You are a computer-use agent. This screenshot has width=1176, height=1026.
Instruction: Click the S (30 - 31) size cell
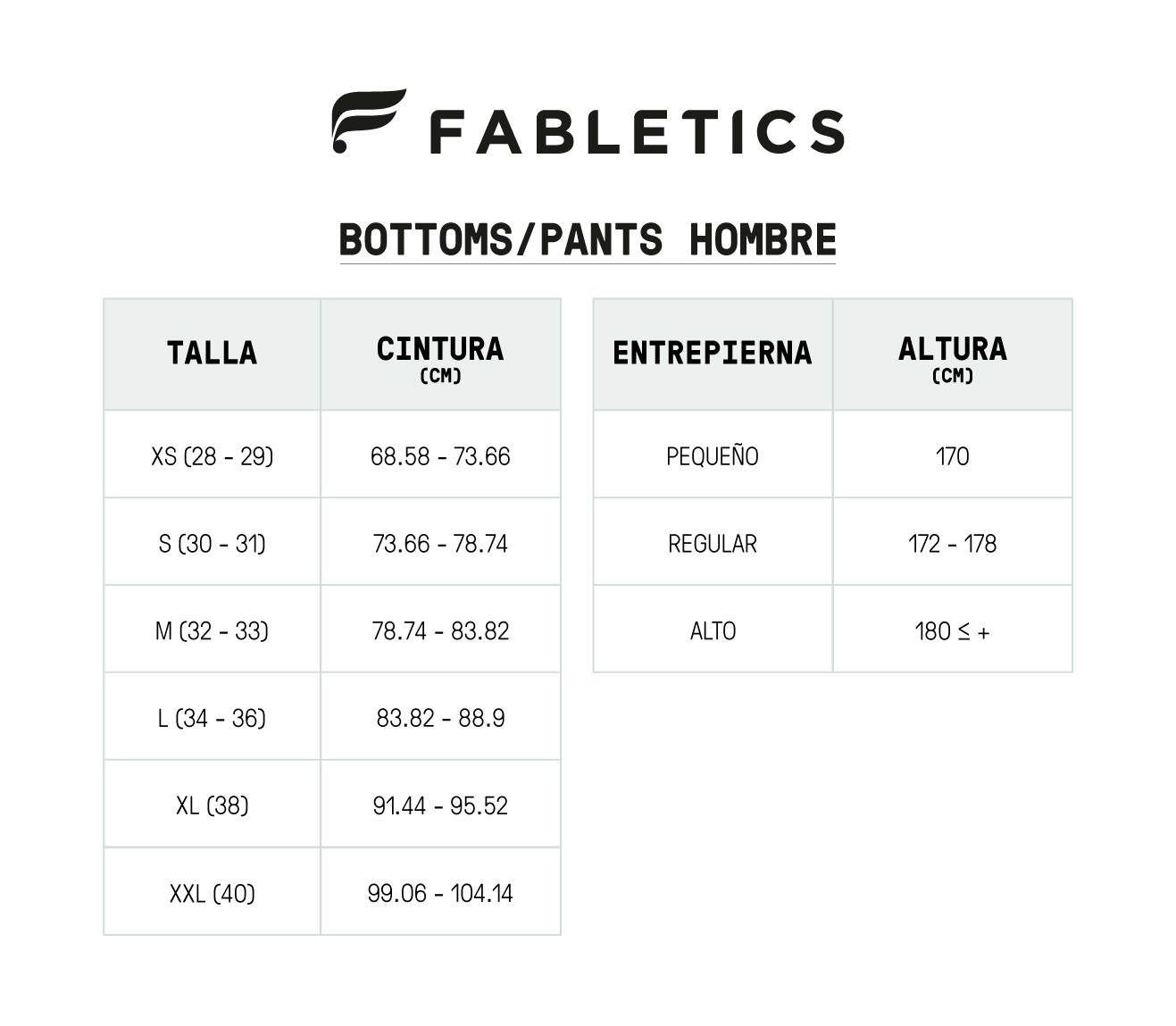212,544
